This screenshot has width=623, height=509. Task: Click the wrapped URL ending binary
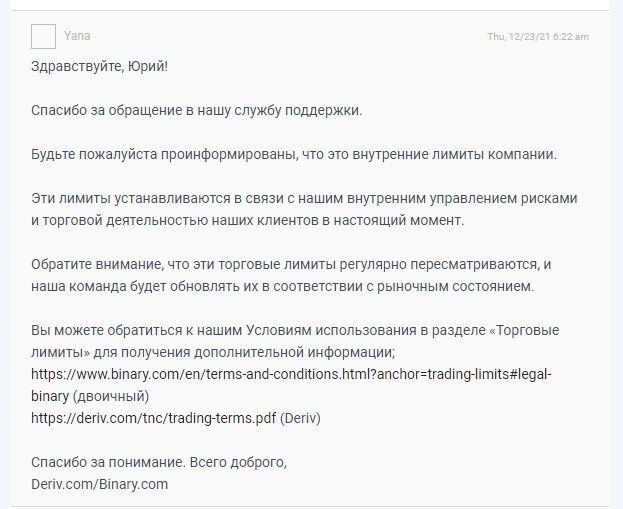(50, 396)
